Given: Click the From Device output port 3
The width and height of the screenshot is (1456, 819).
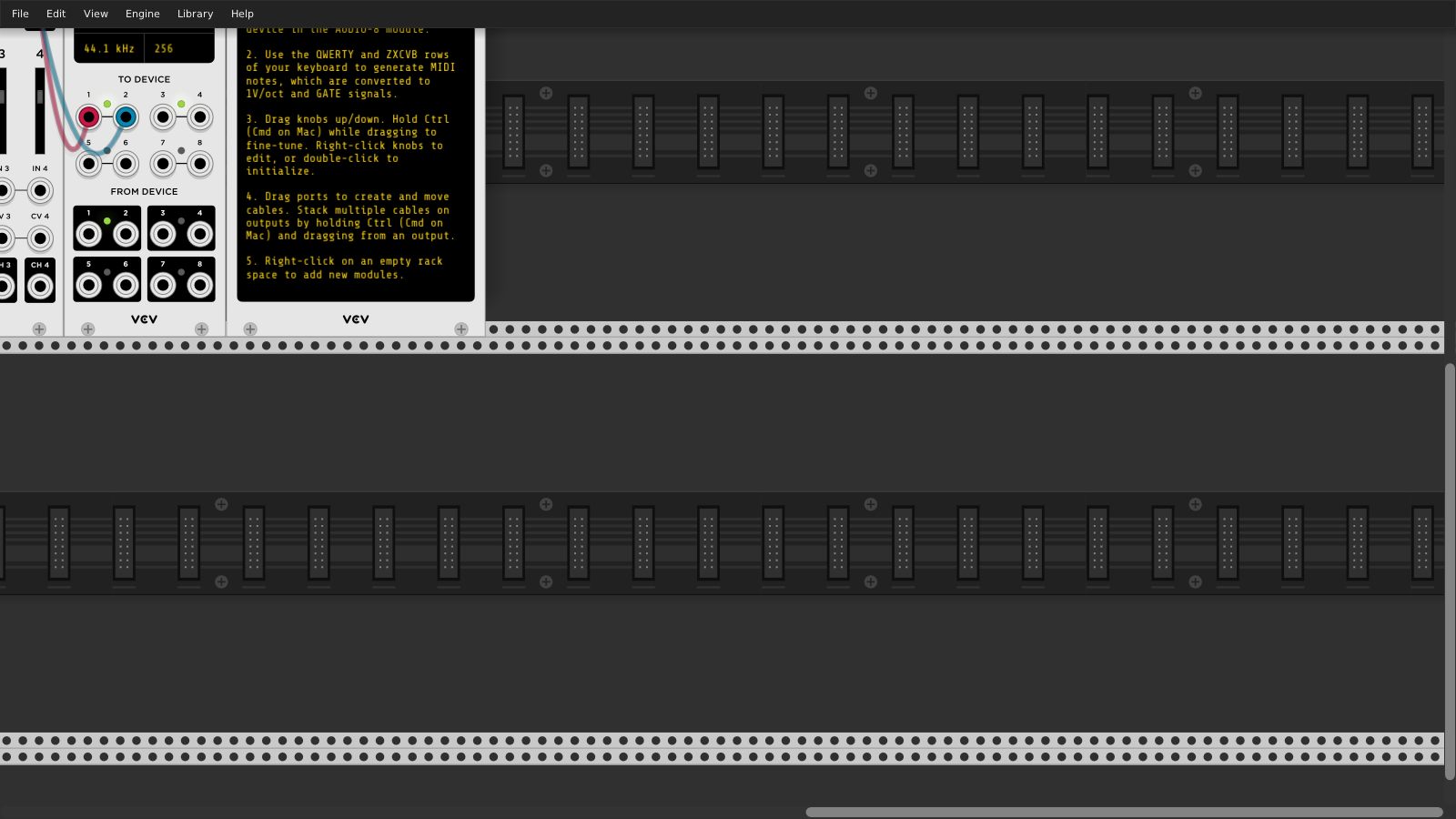Looking at the screenshot, I should click(x=163, y=234).
